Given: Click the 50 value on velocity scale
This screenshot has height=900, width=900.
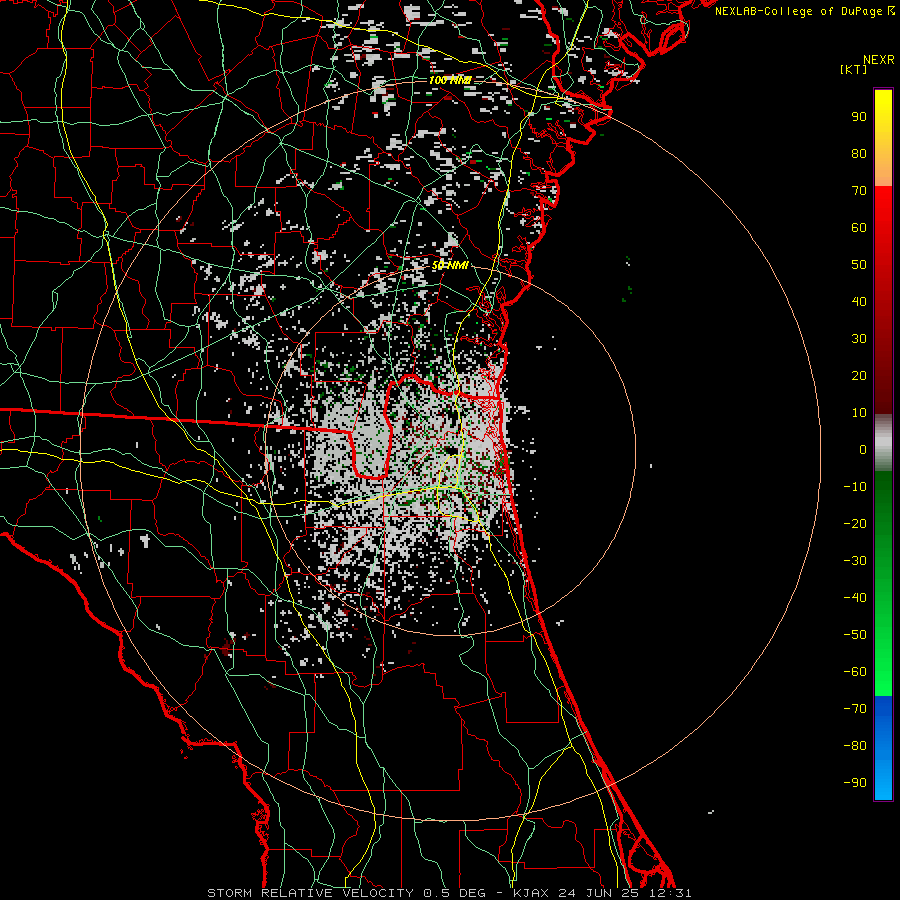Looking at the screenshot, I should coord(859,265).
